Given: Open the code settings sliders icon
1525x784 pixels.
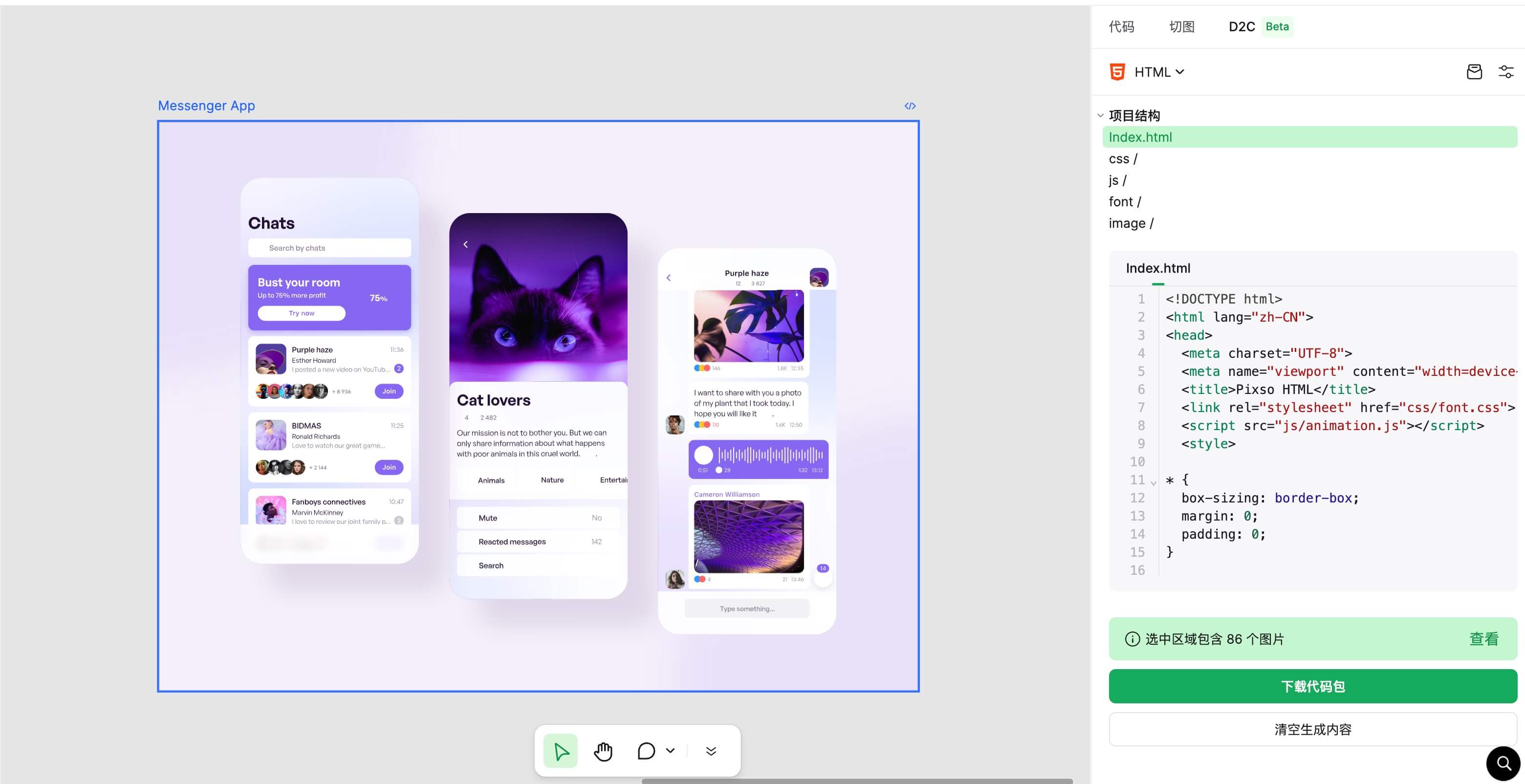Looking at the screenshot, I should tap(1505, 72).
